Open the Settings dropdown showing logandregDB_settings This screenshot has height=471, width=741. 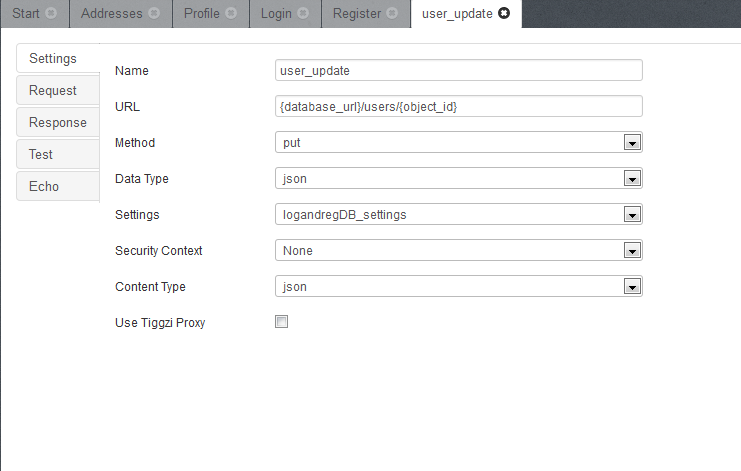[631, 215]
